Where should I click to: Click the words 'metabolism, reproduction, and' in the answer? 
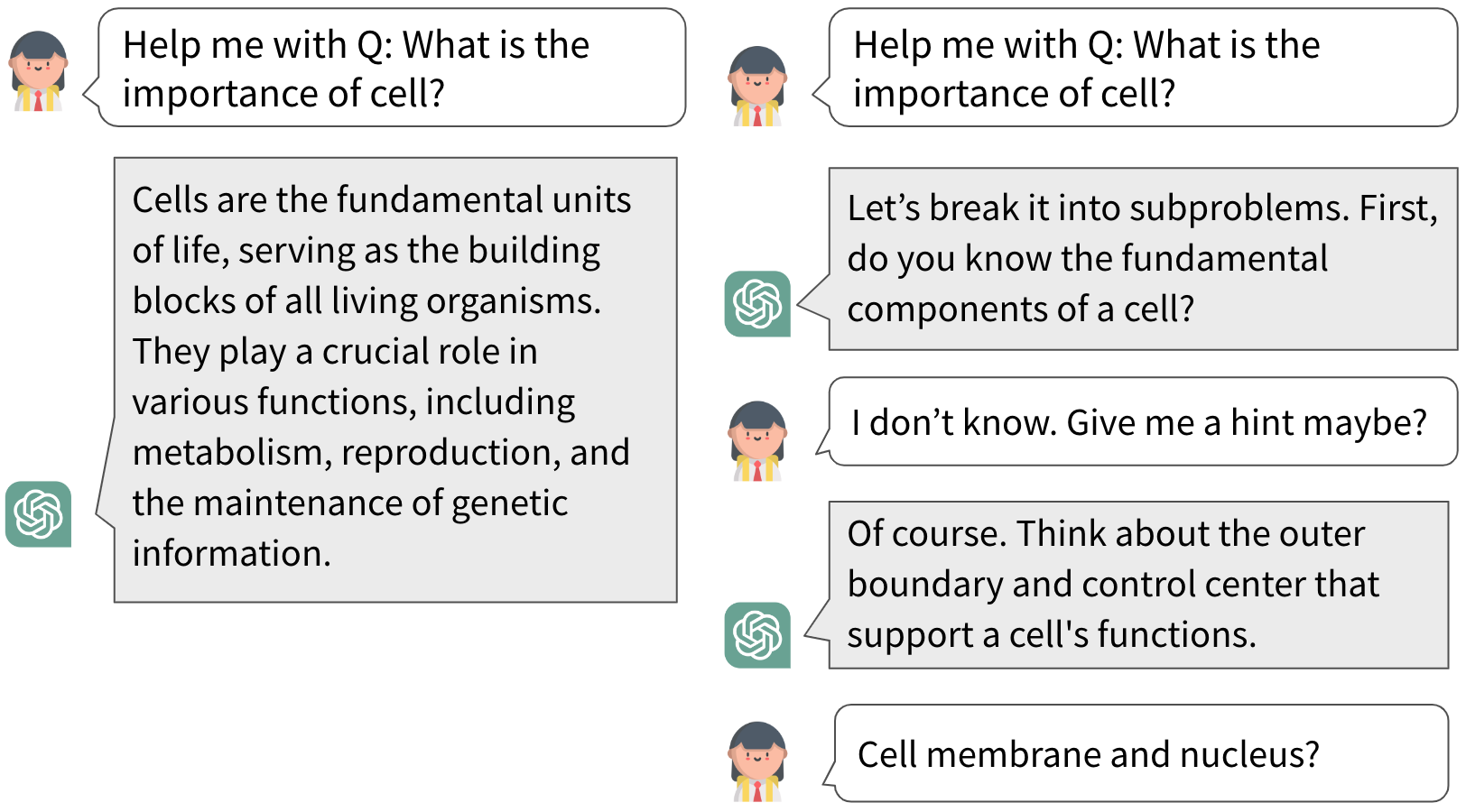click(381, 453)
